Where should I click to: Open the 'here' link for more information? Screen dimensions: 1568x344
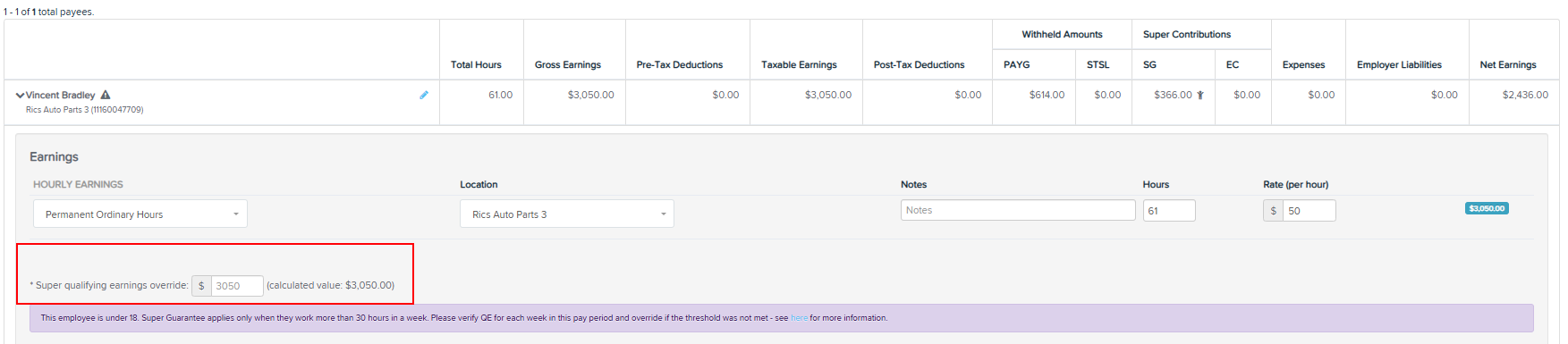(x=799, y=318)
